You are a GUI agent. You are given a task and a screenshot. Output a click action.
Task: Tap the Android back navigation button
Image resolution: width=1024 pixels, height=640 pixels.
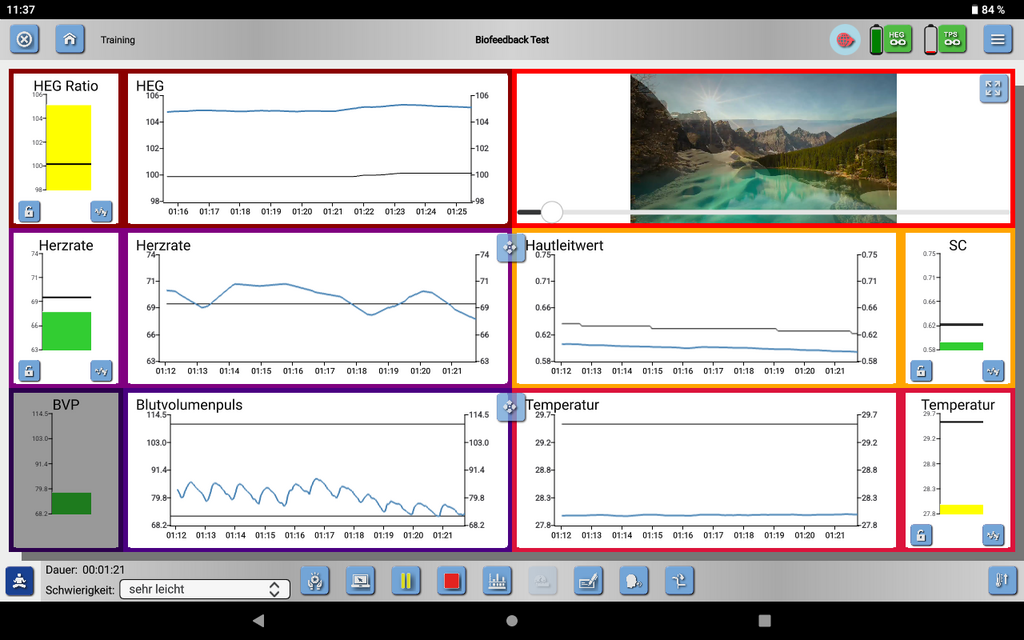coord(258,621)
